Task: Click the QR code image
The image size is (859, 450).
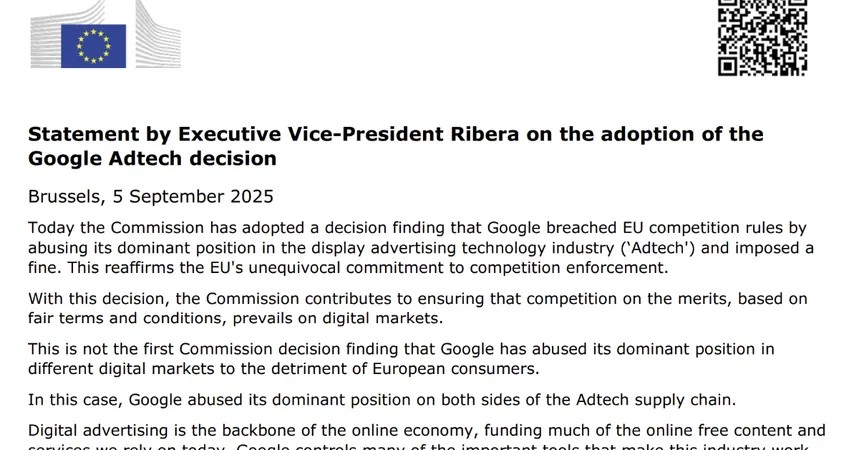Action: 763,37
